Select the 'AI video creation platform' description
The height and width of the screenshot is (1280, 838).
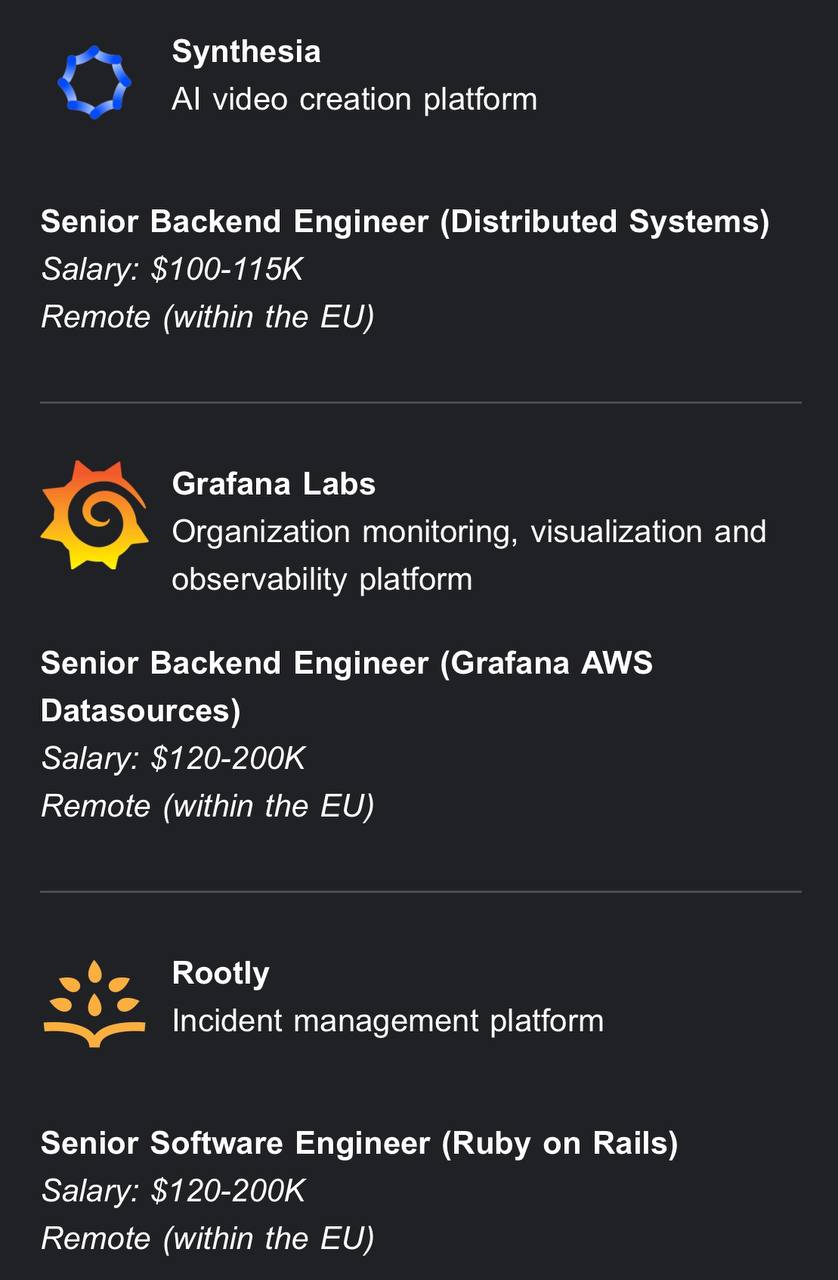click(x=354, y=99)
